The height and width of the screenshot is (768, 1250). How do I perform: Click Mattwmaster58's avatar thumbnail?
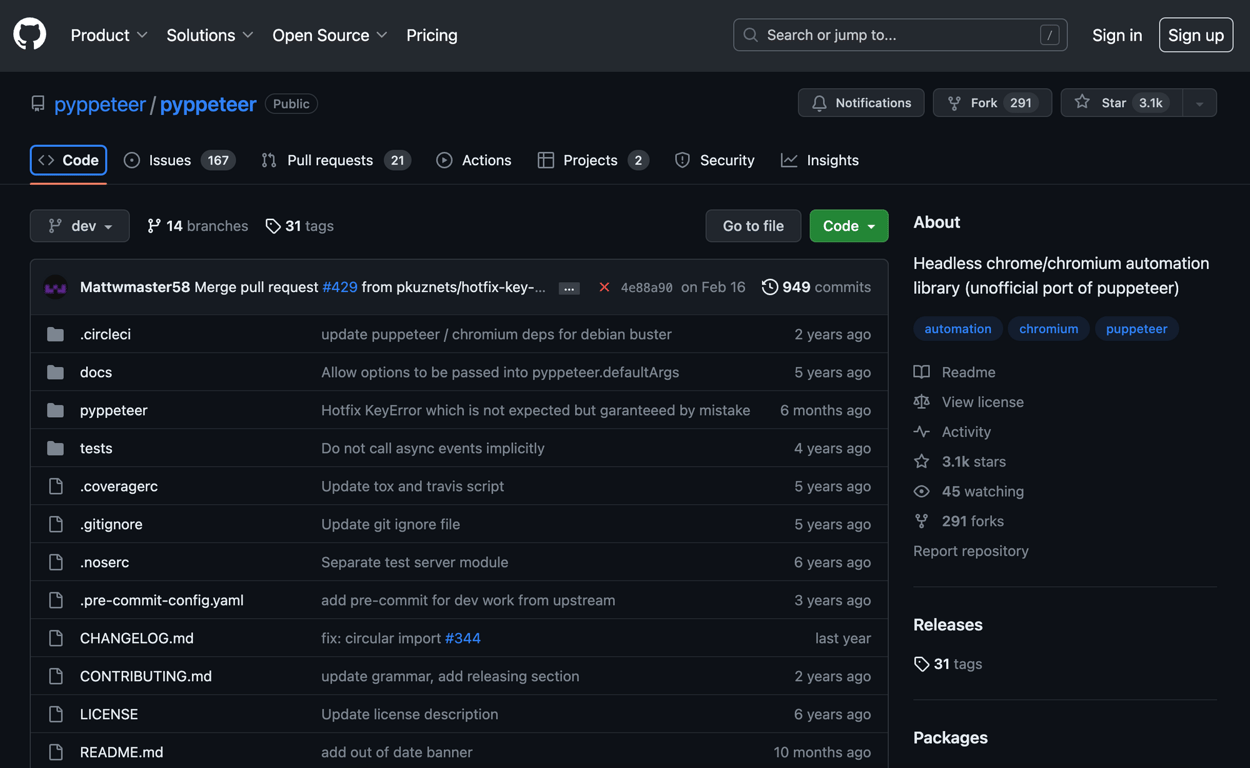click(56, 287)
